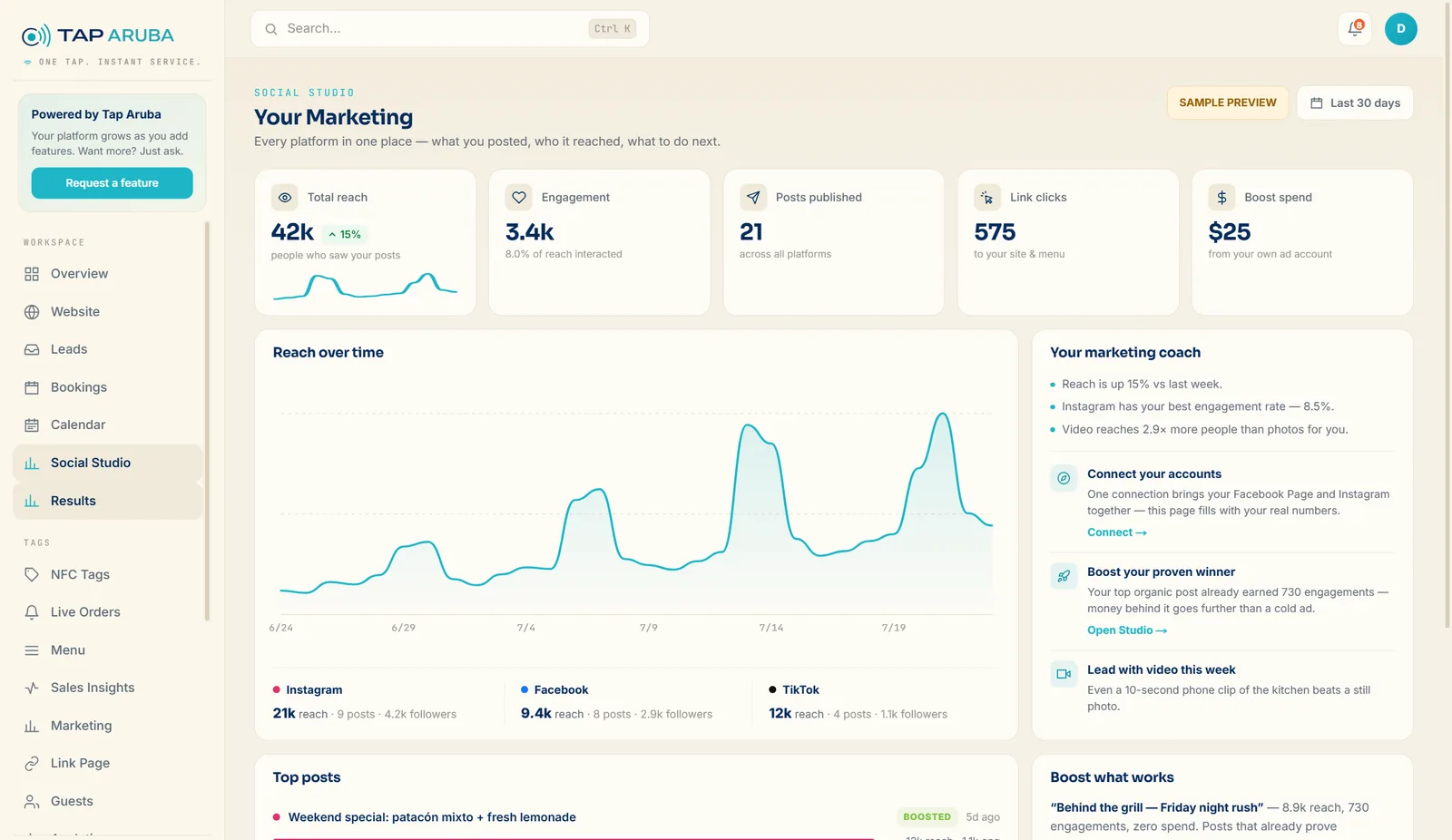Click the Facebook legend dot

524,689
